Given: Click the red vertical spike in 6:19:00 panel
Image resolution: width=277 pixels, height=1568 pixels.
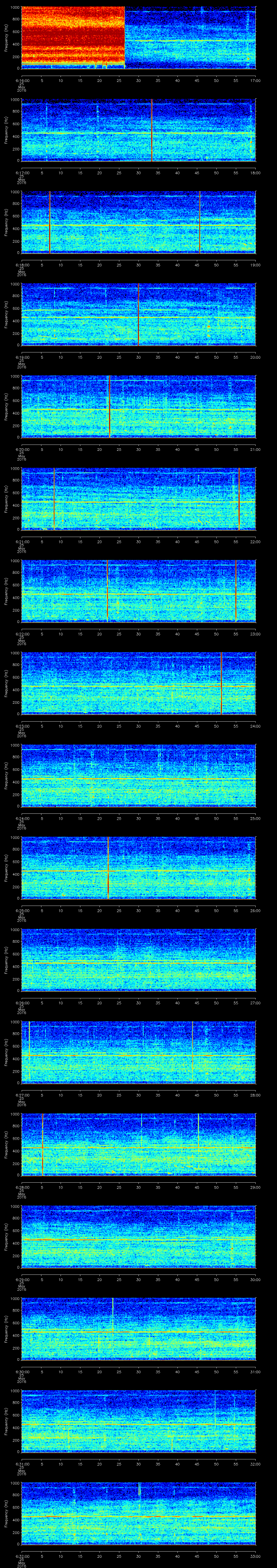Looking at the screenshot, I should 139,314.
